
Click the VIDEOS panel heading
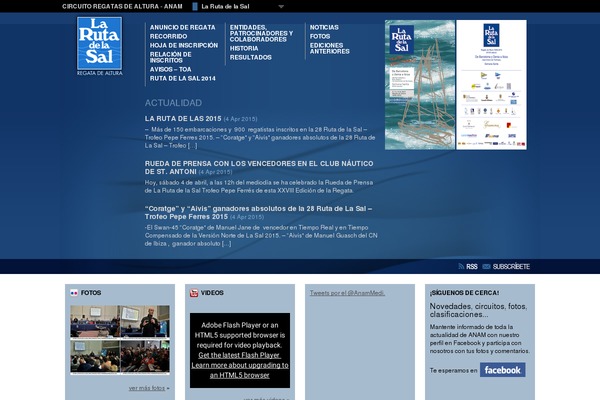pos(212,293)
